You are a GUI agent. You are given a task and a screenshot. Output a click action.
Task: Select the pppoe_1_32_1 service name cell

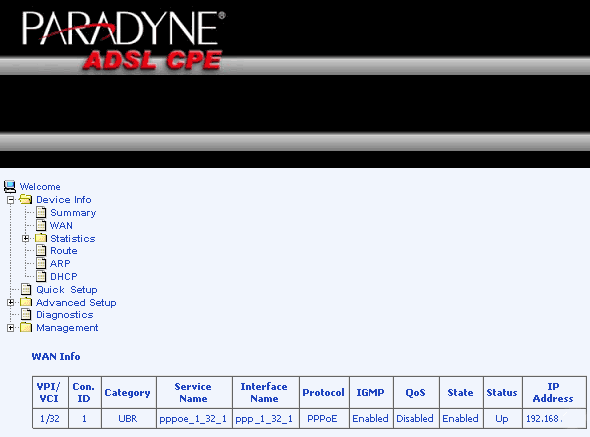tap(194, 418)
